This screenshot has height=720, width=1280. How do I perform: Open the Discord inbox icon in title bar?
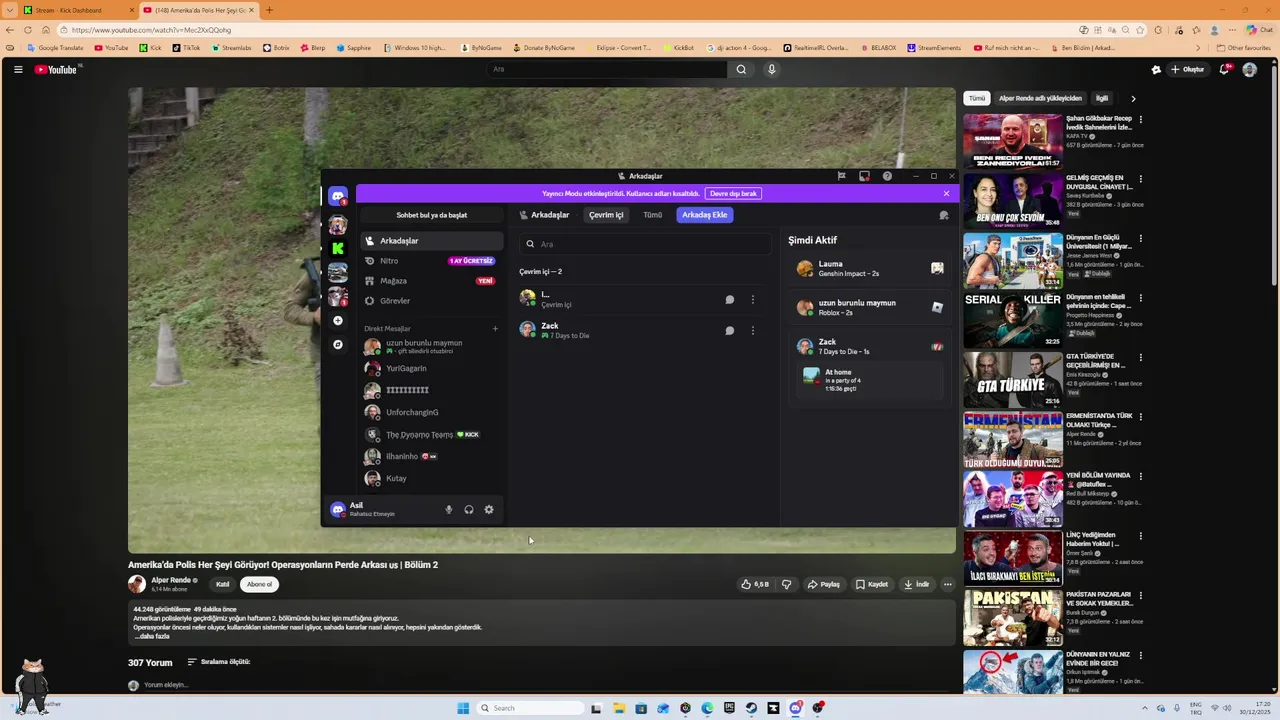pyautogui.click(x=865, y=176)
